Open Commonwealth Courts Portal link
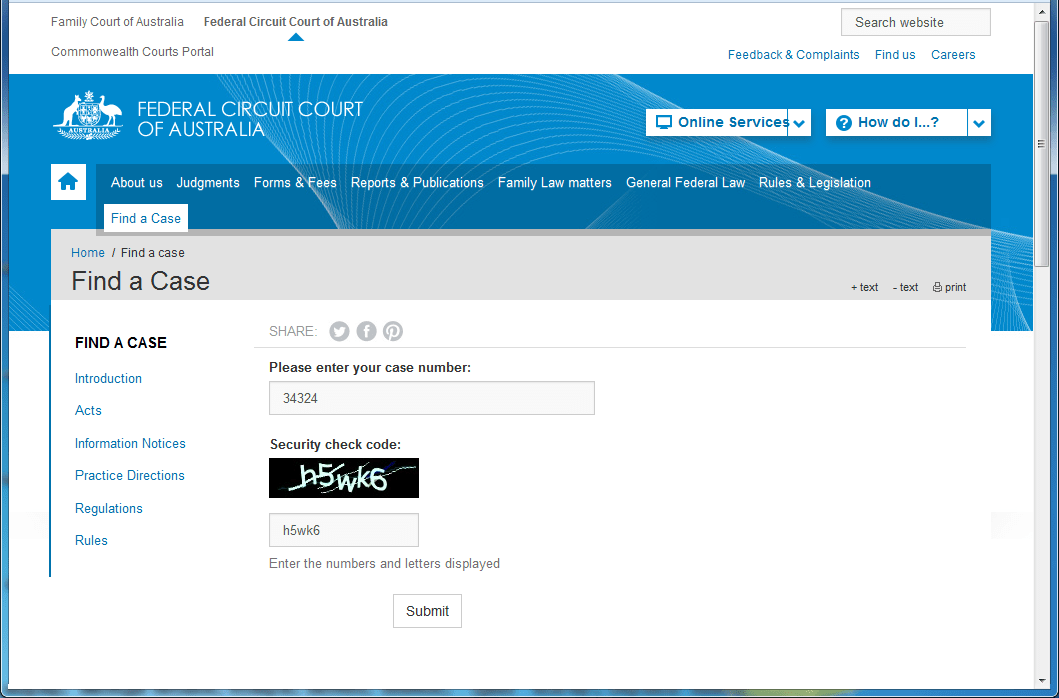Screen dimensions: 1059x698 pos(132,52)
